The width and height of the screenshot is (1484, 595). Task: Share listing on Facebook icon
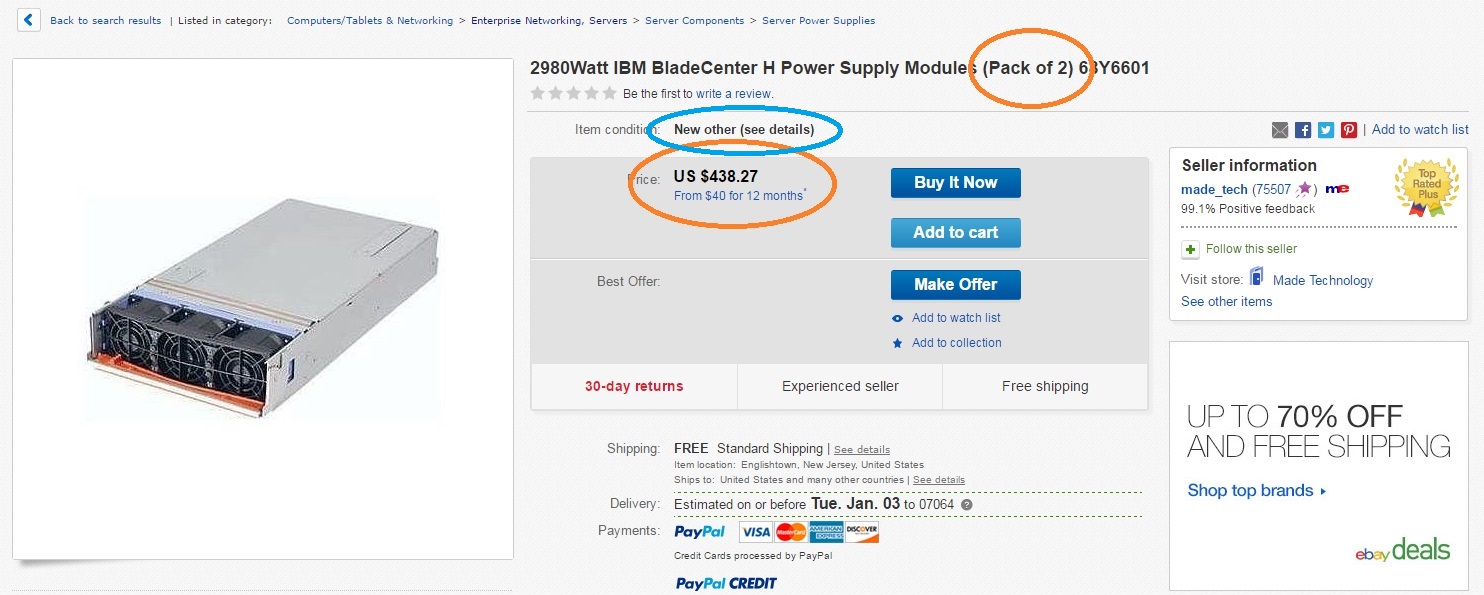click(1303, 130)
